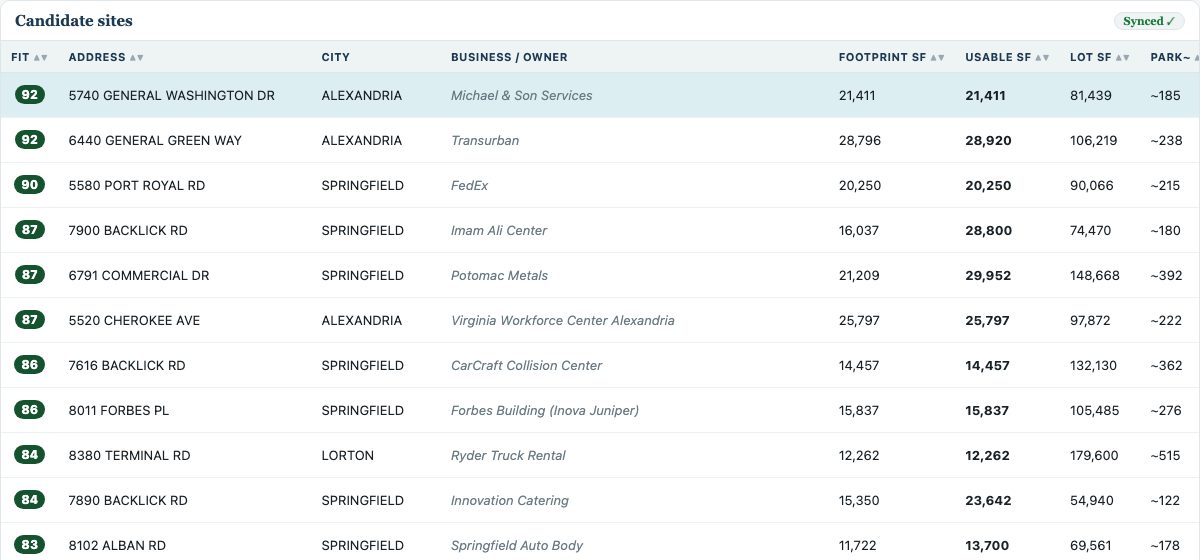The width and height of the screenshot is (1200, 560).
Task: Click usable SF value 28,920
Action: [x=988, y=141]
